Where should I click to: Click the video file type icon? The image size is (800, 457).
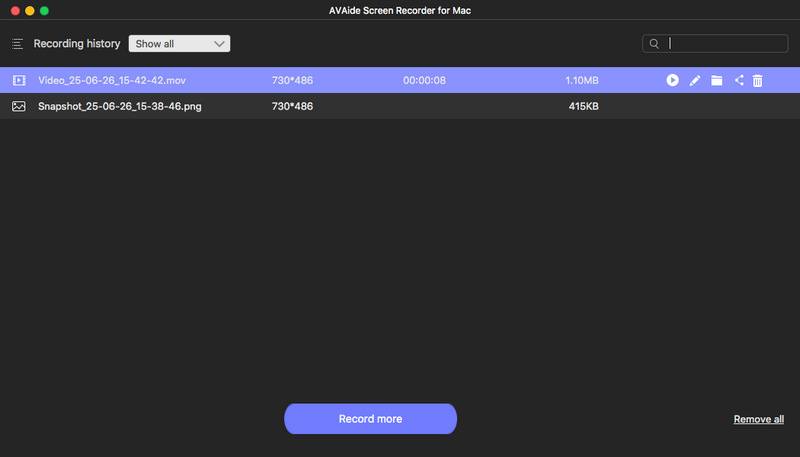(x=19, y=80)
